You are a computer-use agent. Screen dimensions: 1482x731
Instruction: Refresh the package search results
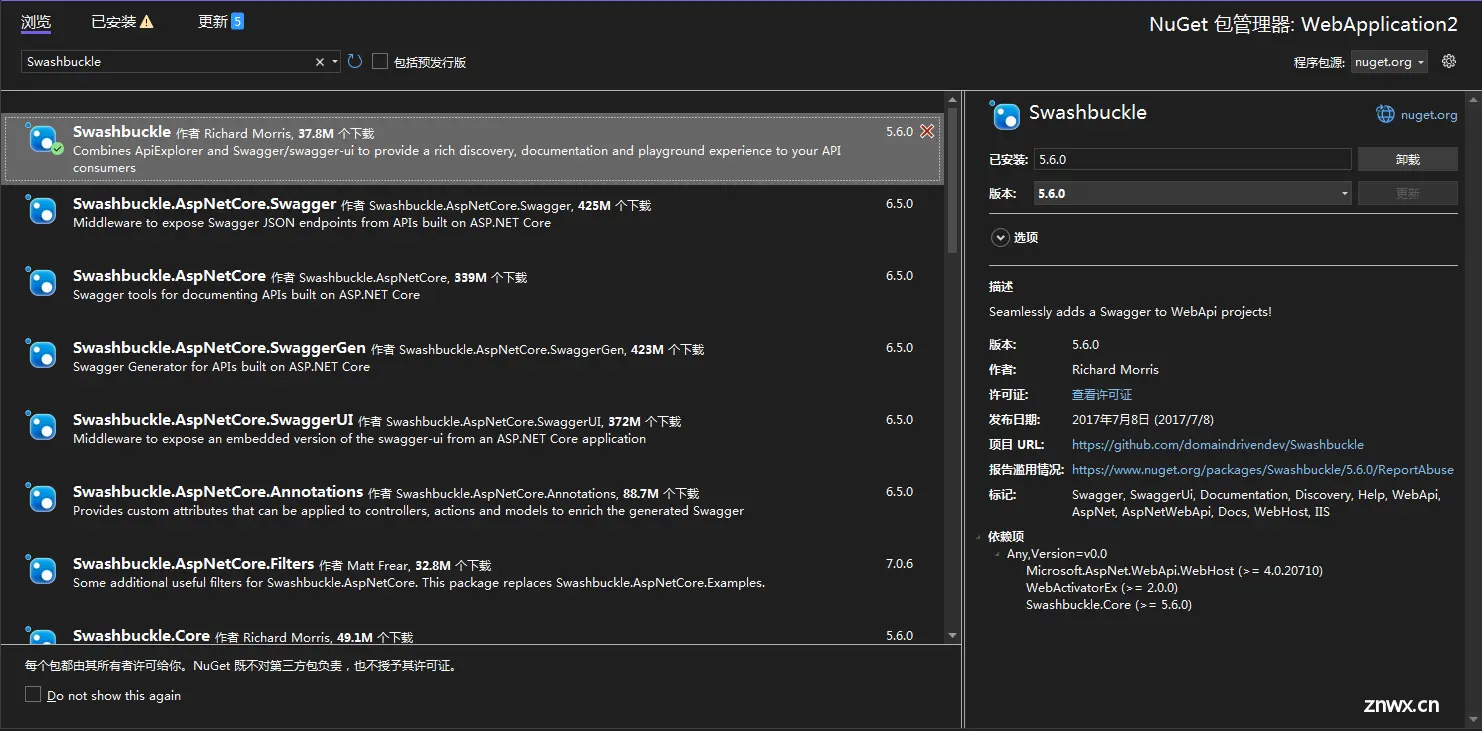[355, 62]
